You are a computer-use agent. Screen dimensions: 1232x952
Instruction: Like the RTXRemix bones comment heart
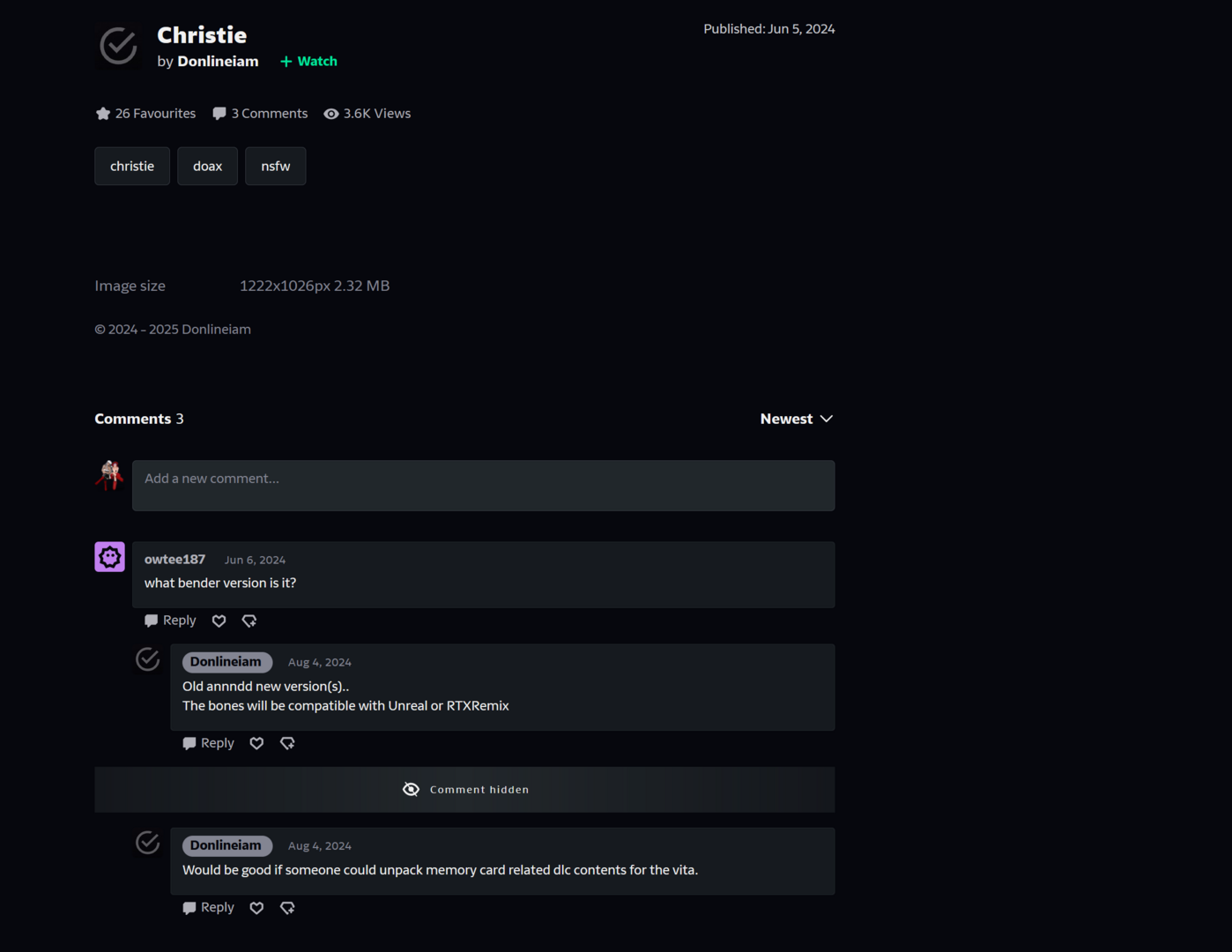[256, 744]
